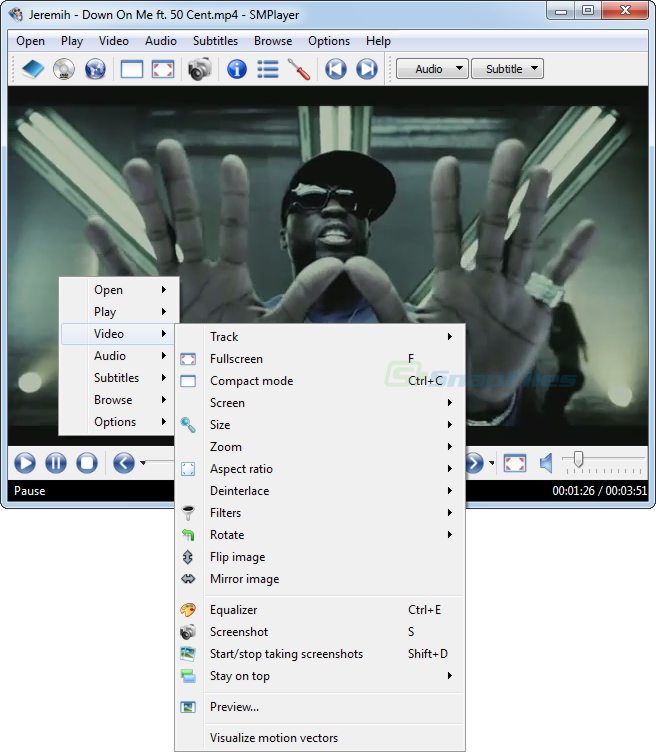Open the Help menu in menu bar

(378, 41)
